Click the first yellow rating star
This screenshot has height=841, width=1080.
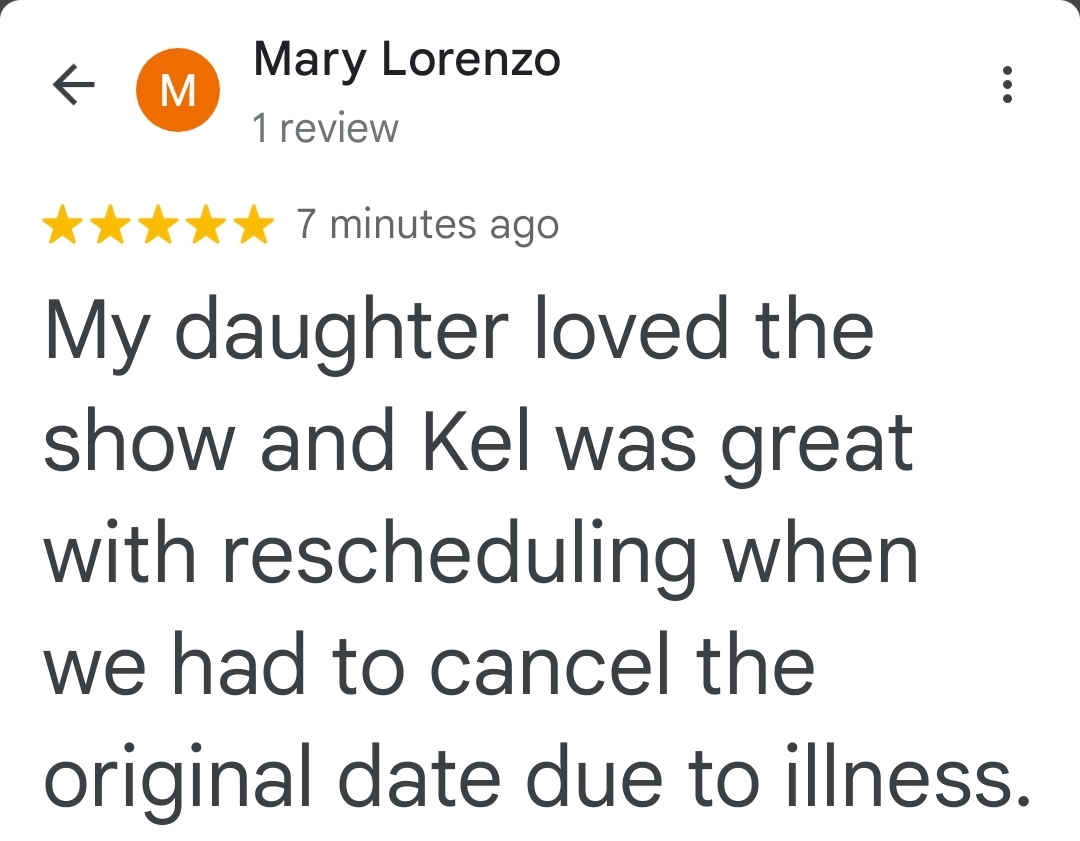point(63,225)
